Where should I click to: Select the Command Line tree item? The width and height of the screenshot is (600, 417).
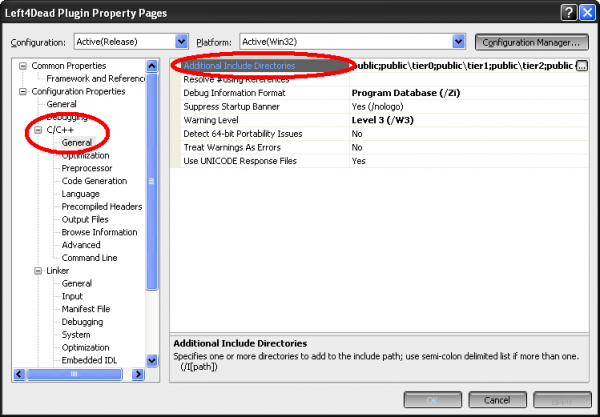pos(89,258)
